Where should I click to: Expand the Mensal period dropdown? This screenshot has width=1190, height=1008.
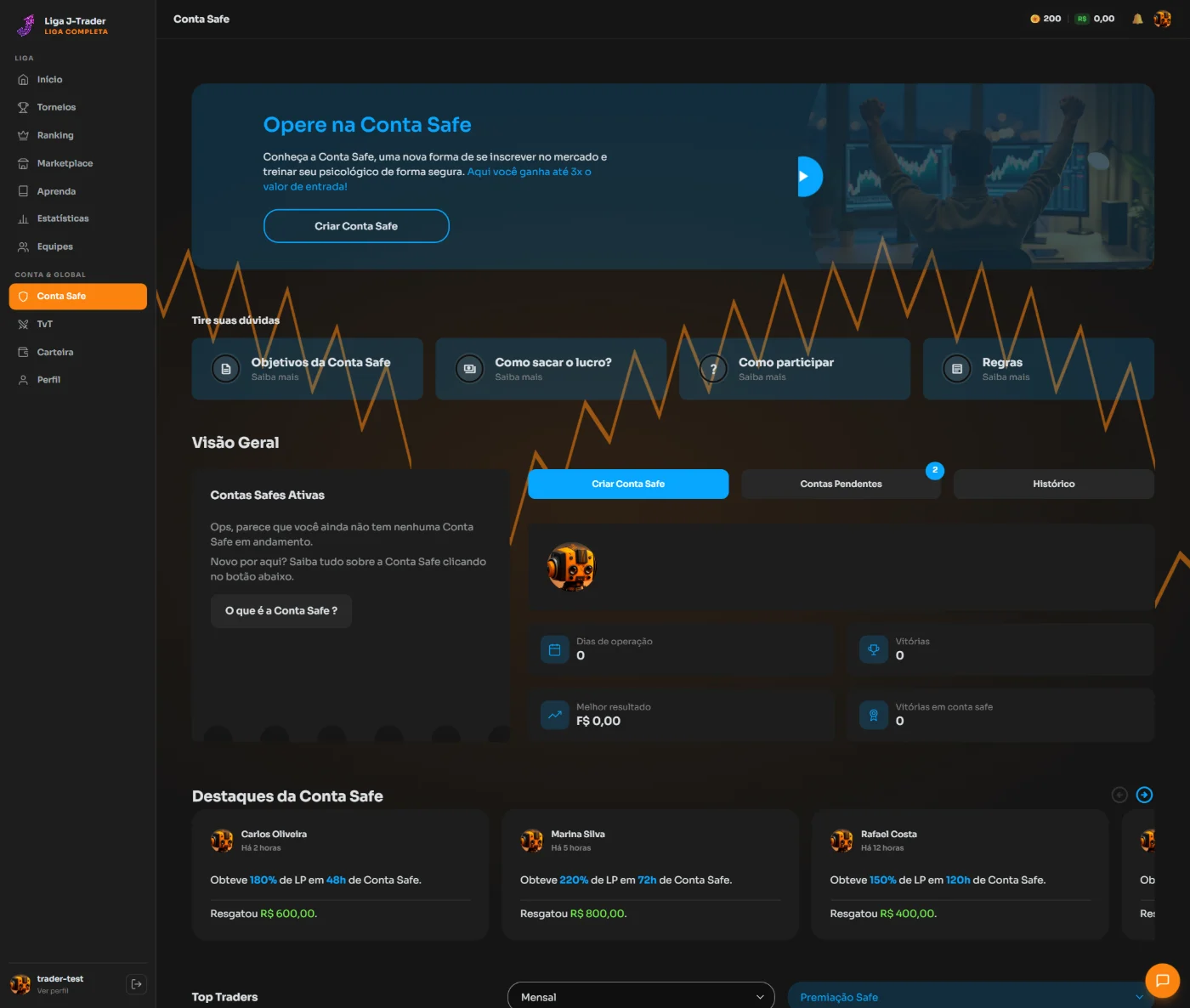[641, 997]
